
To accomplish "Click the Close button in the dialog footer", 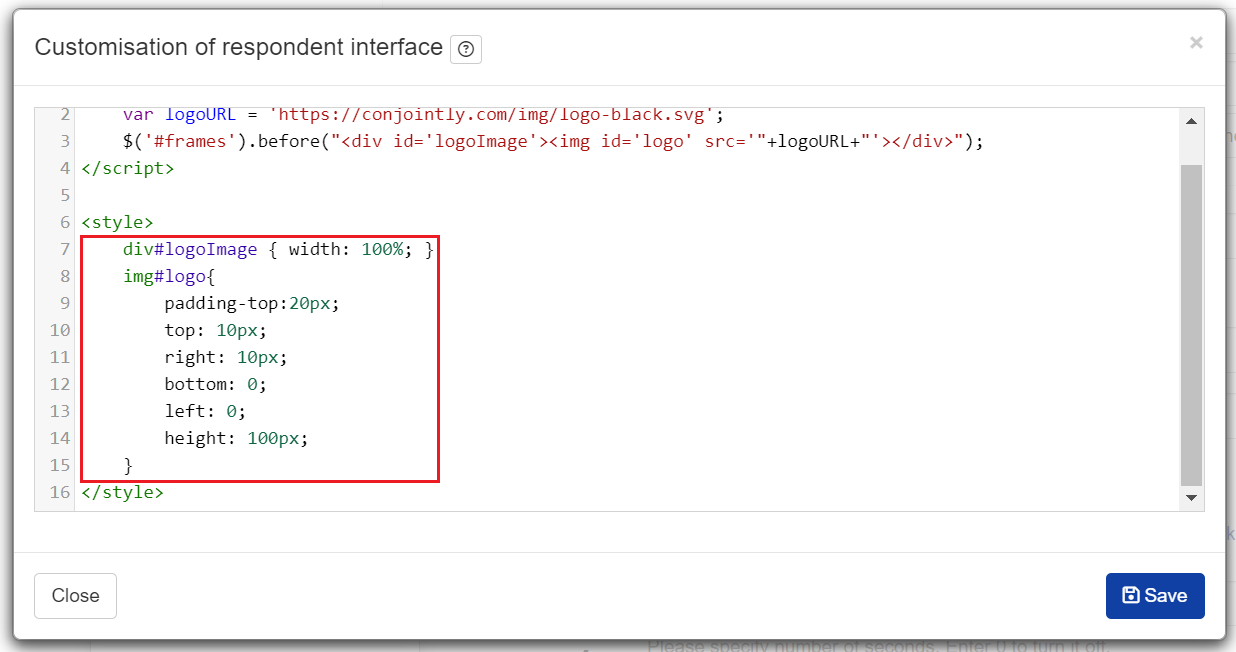I will (x=75, y=596).
